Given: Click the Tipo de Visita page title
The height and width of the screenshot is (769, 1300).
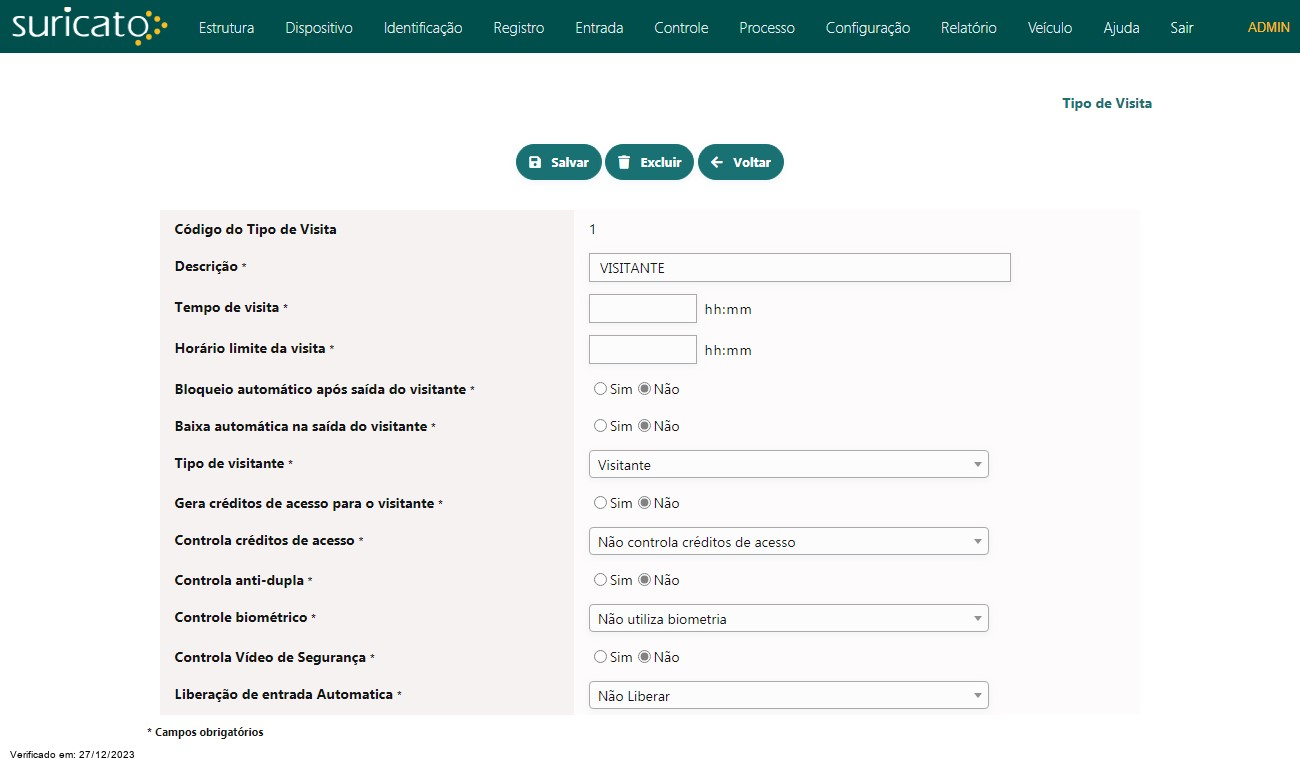Looking at the screenshot, I should click(1107, 103).
